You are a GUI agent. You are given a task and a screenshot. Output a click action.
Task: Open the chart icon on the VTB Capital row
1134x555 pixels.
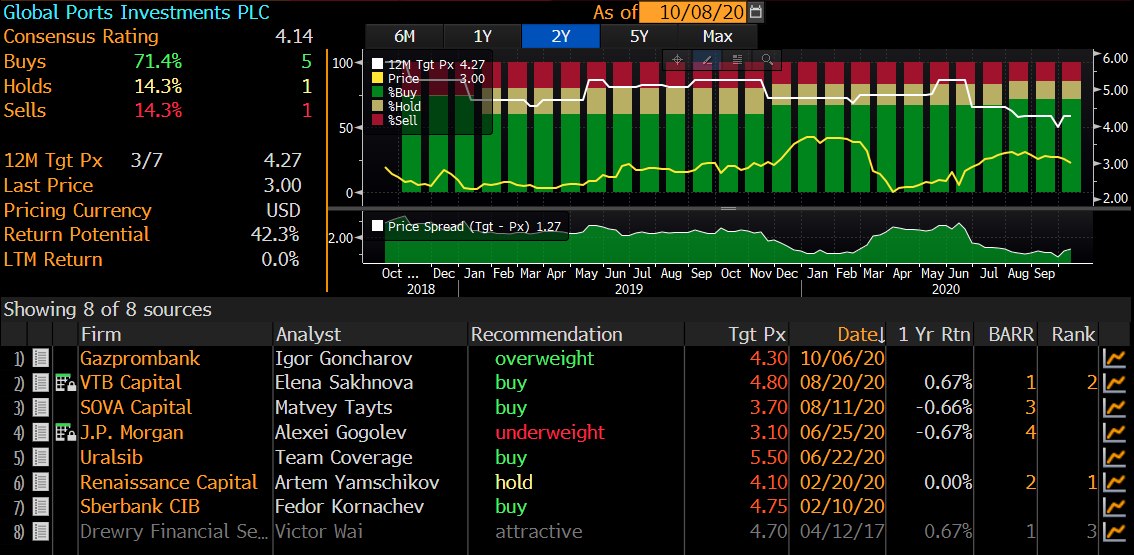(x=1114, y=383)
